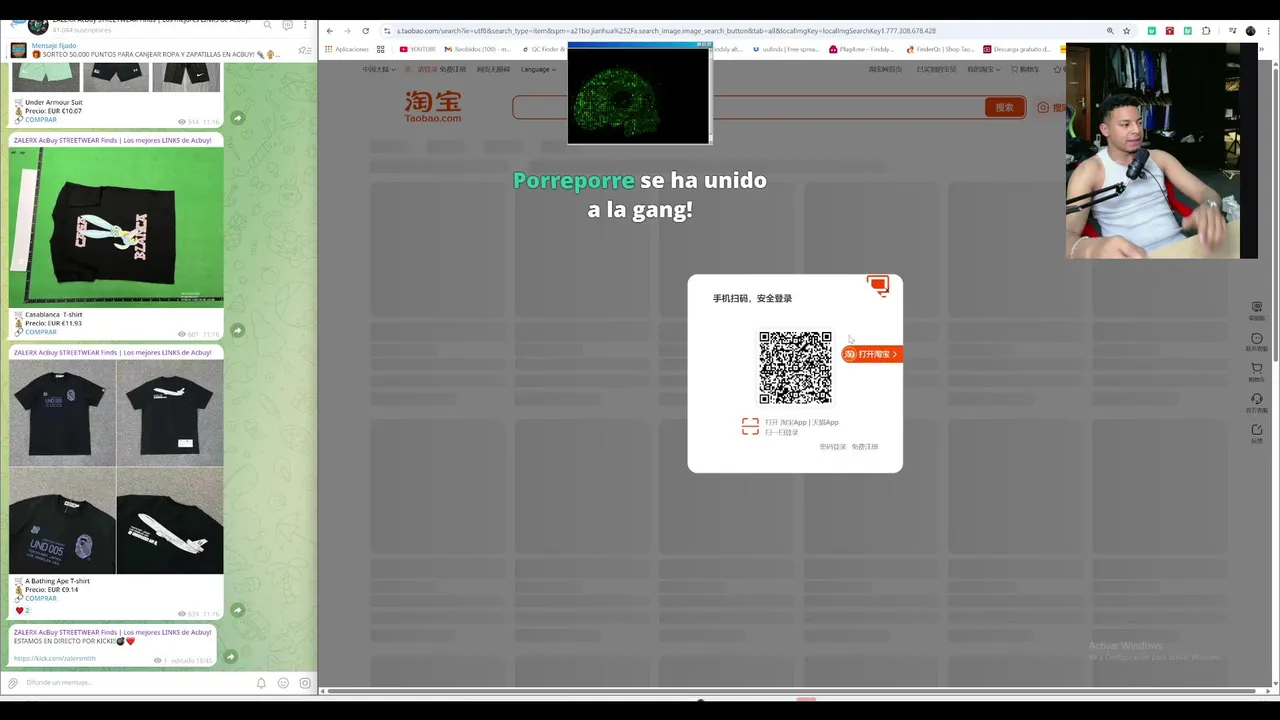Open the kick.com/zalersmith link
1280x720 pixels.
coord(55,659)
